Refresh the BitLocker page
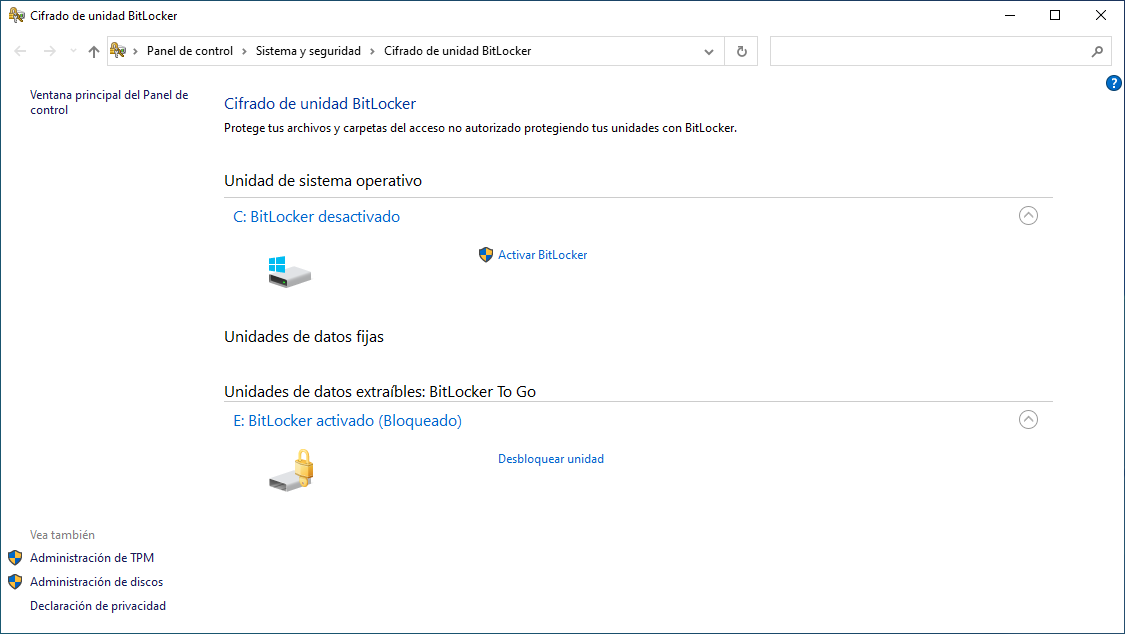Viewport: 1125px width, 634px height. 742,52
